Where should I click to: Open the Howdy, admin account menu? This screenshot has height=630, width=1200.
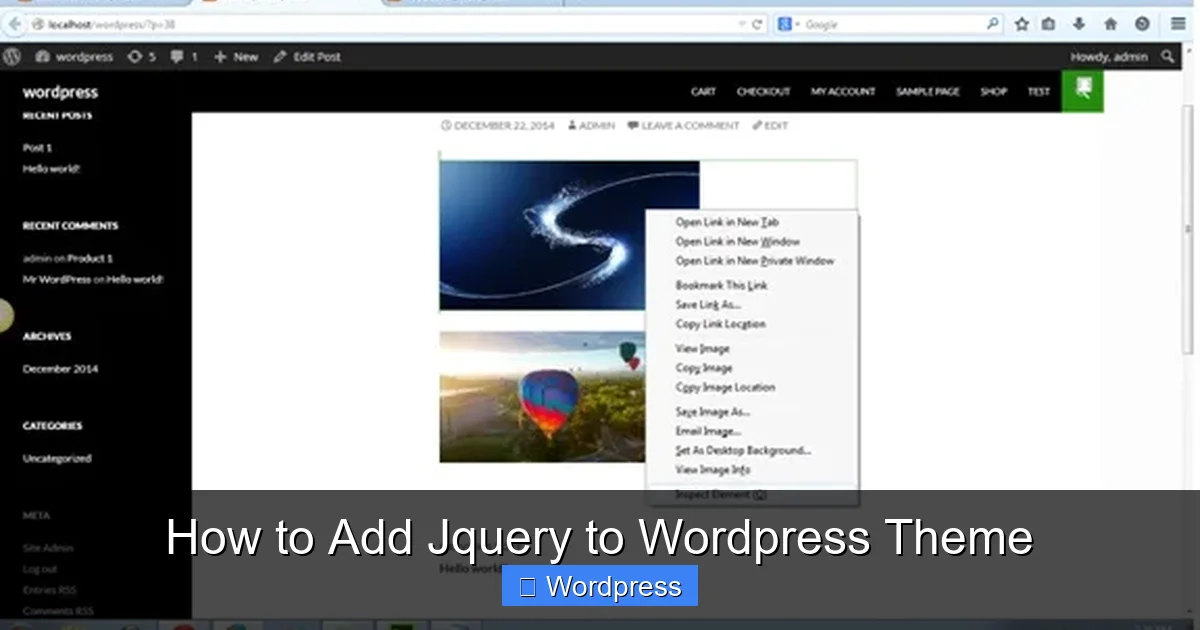pos(1109,57)
